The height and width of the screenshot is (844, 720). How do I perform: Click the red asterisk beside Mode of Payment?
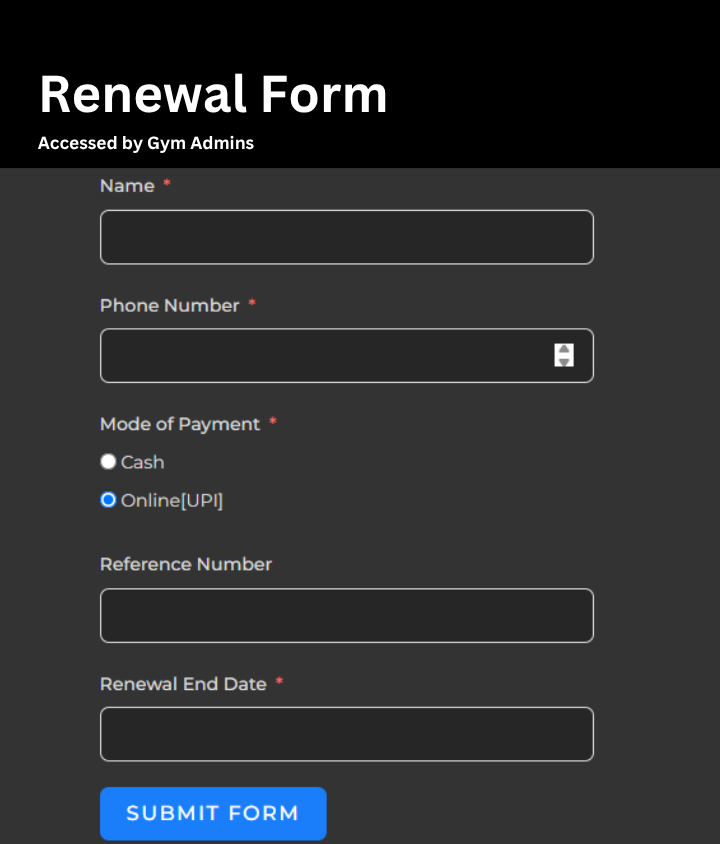[273, 423]
